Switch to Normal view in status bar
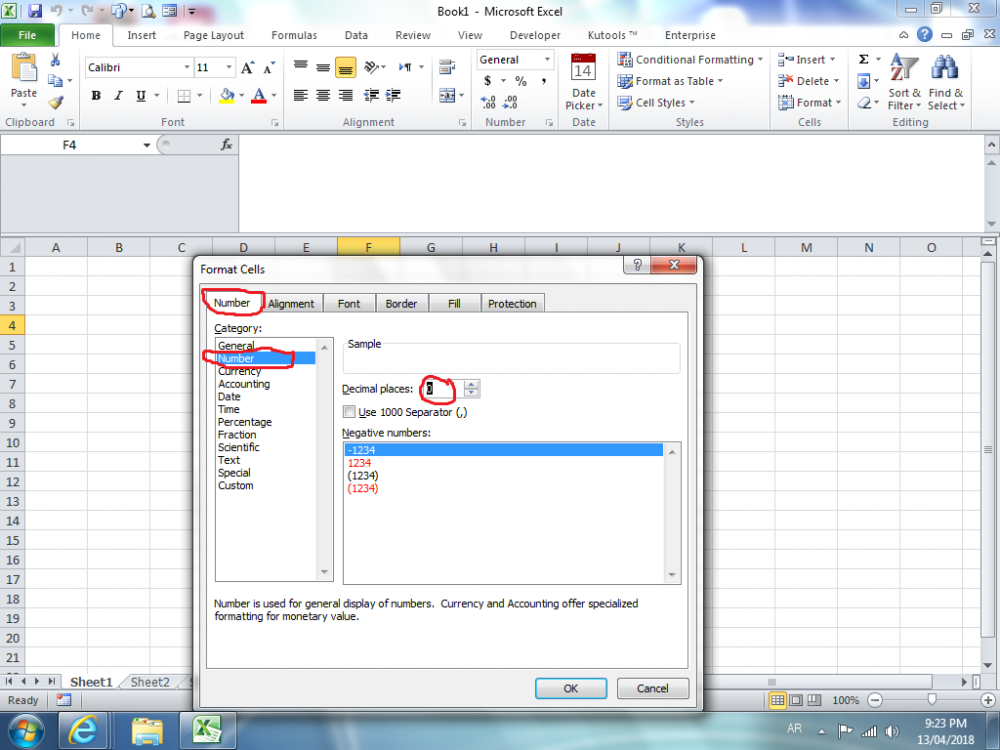1000x750 pixels. coord(777,700)
